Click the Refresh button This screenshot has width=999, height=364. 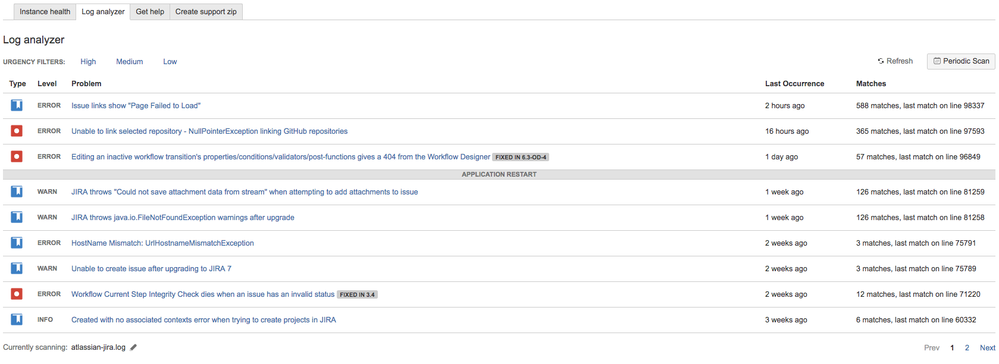point(895,61)
